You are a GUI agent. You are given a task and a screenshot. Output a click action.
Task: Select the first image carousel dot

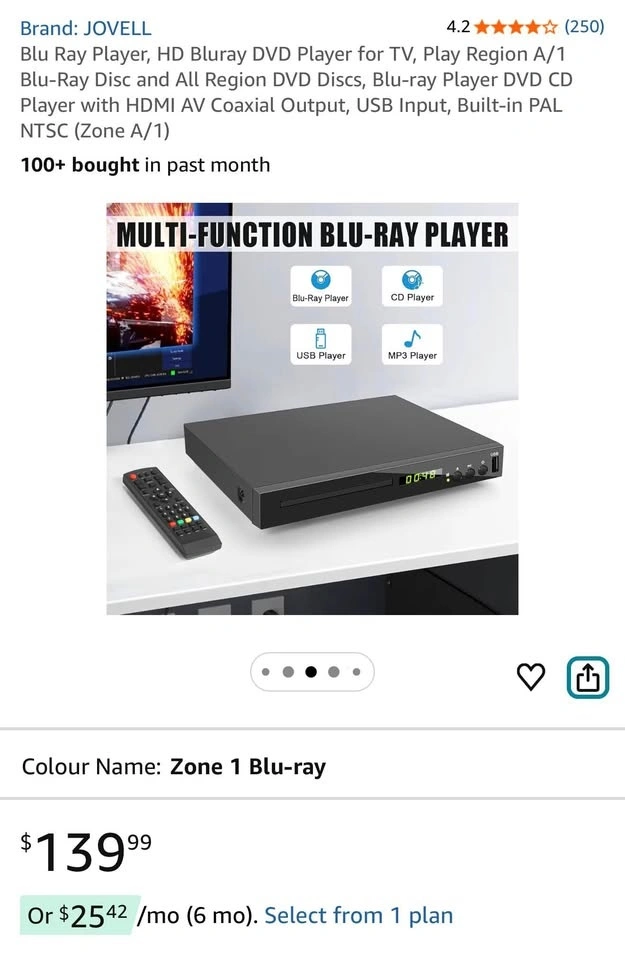tap(266, 672)
